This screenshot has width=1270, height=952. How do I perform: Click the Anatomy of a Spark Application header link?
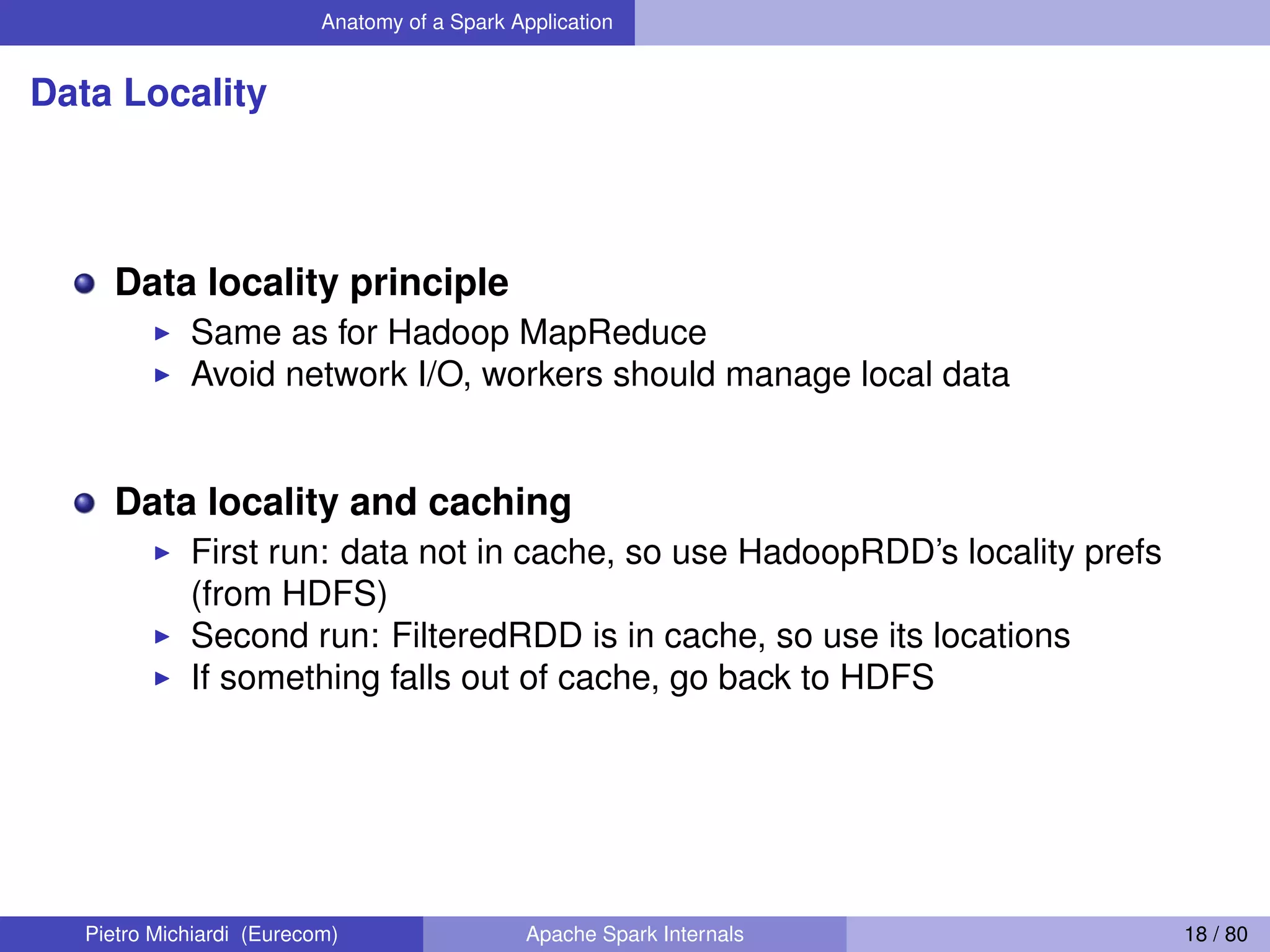point(466,22)
